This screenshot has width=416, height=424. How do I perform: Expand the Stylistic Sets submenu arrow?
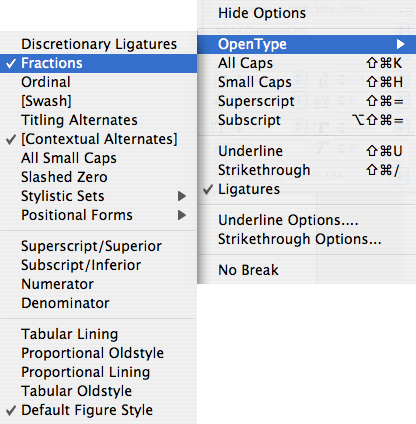click(182, 196)
